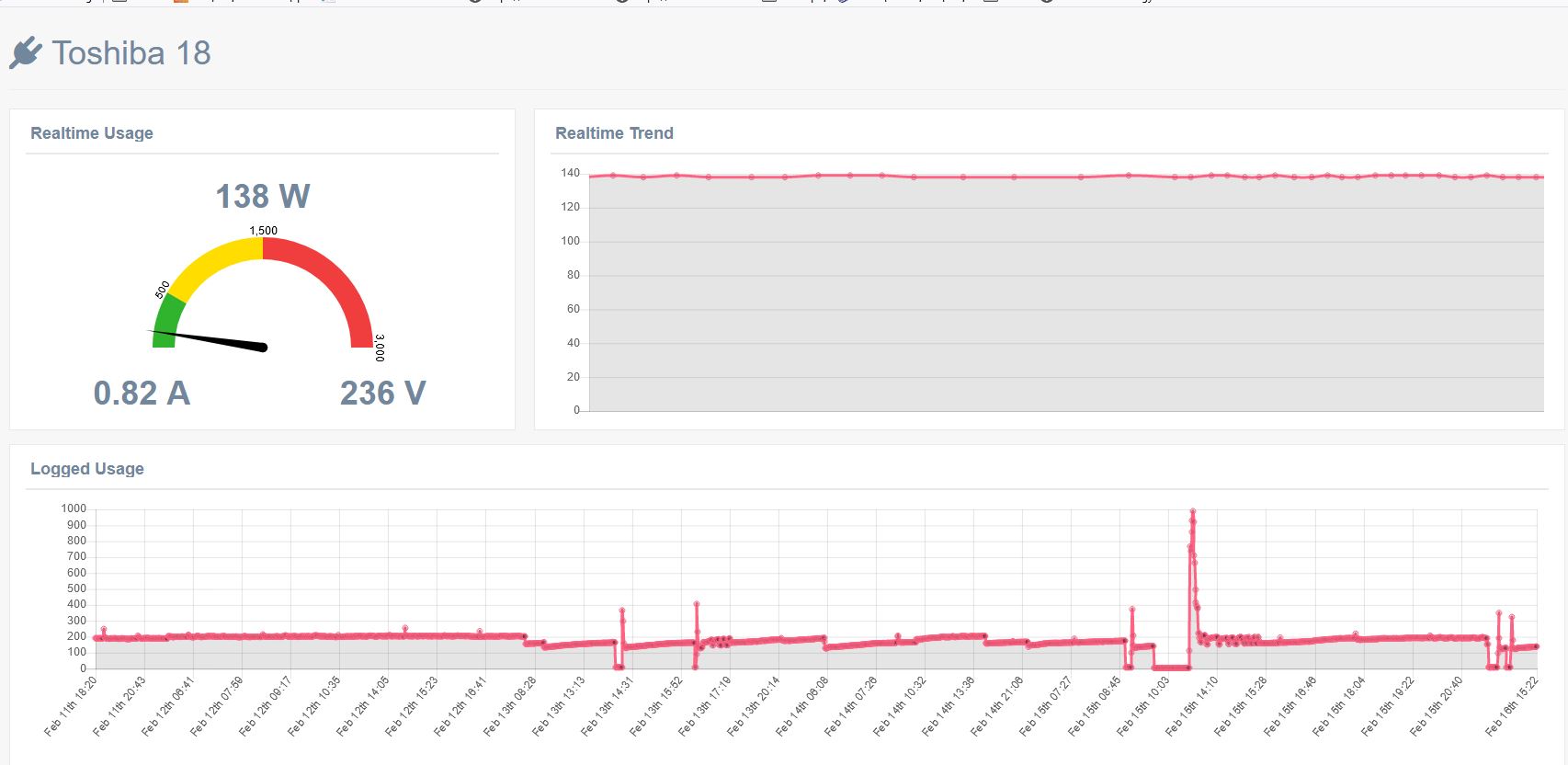The image size is (1568, 765).
Task: Click the Feb 15th 07:27 axis label
Action: [1046, 706]
